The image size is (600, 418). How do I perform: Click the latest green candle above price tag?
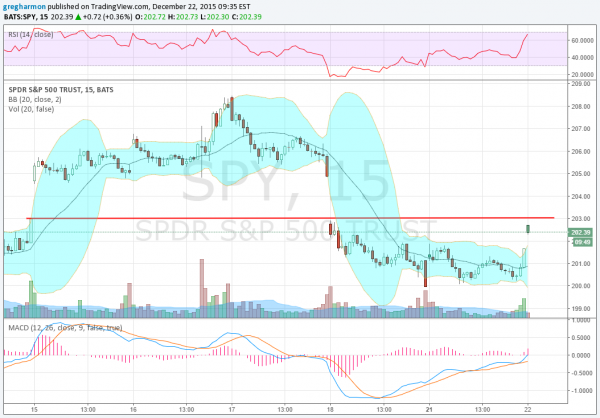tap(528, 229)
